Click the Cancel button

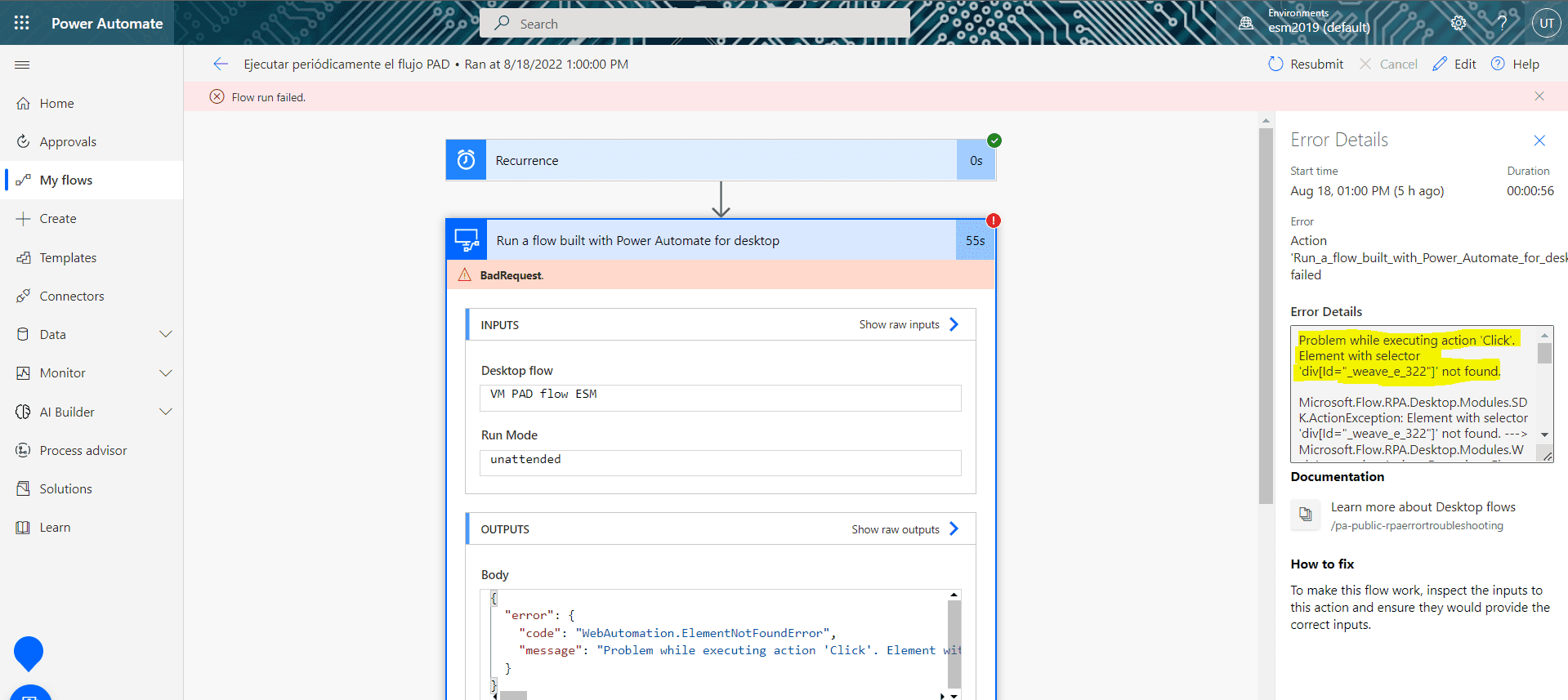click(1388, 64)
